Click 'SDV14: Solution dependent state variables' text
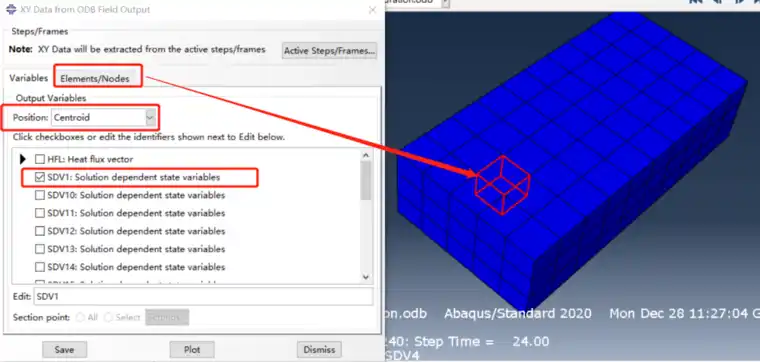This screenshot has width=760, height=362. (x=136, y=267)
